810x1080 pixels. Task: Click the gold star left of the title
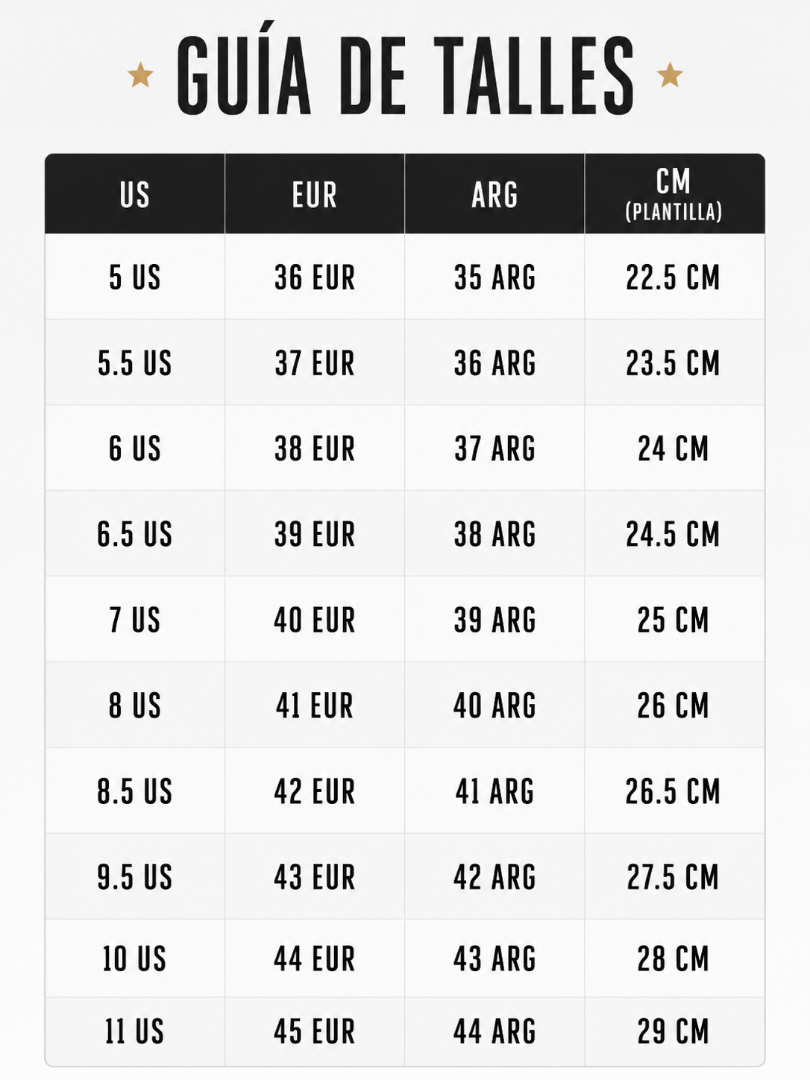click(141, 74)
